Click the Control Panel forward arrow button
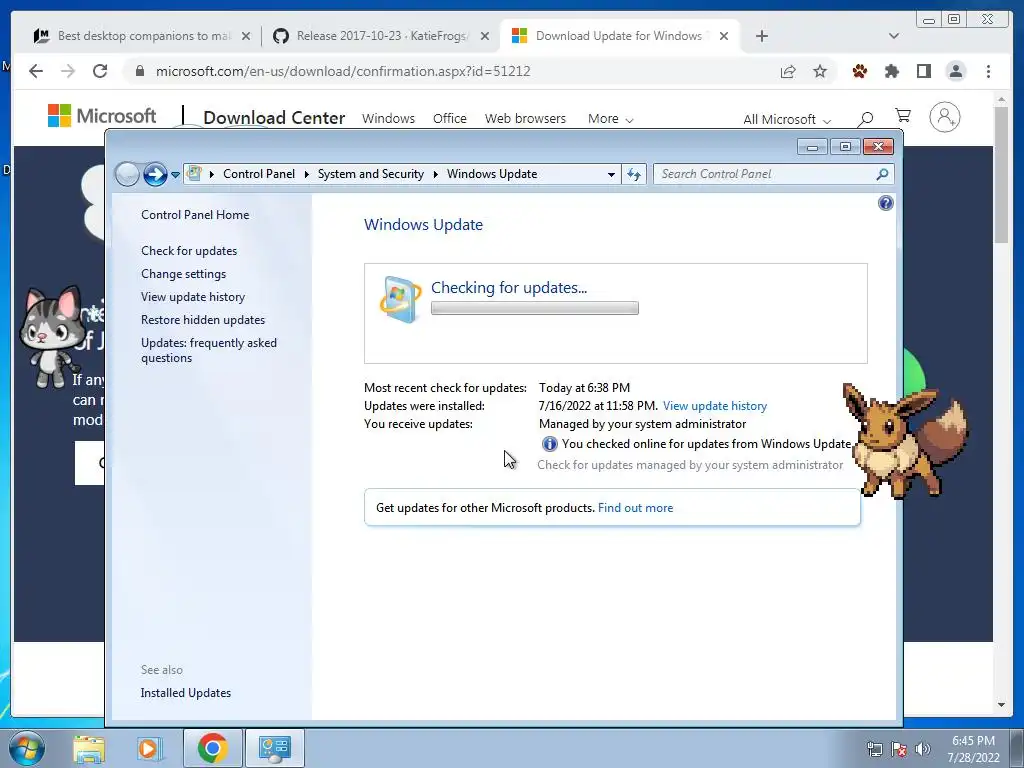The image size is (1024, 768). coord(155,174)
